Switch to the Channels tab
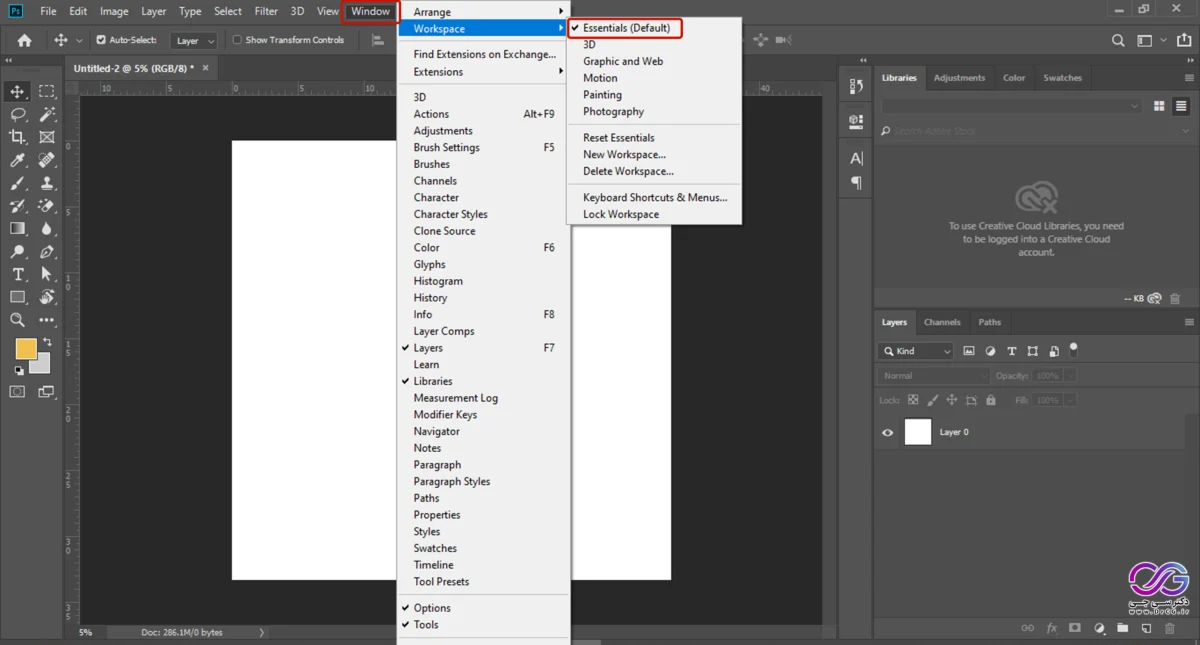The width and height of the screenshot is (1200, 645). coord(942,322)
